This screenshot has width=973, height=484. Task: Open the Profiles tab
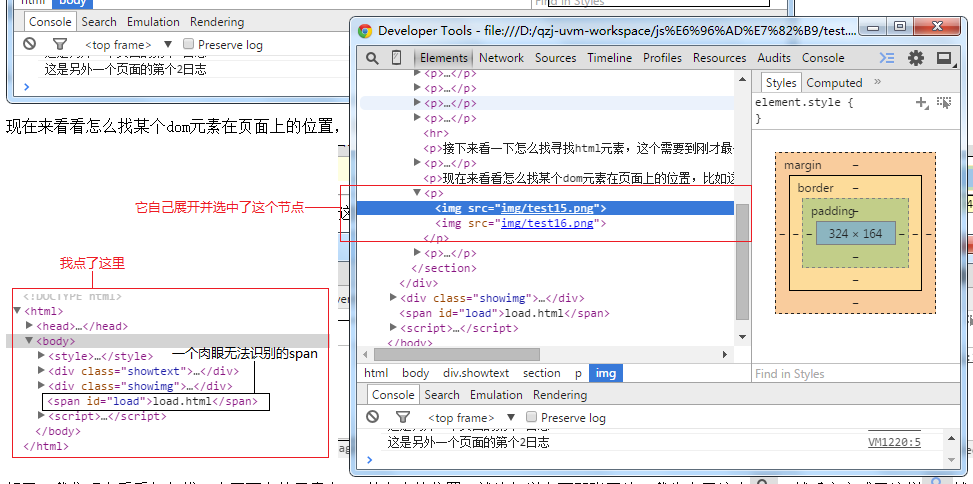pyautogui.click(x=662, y=58)
